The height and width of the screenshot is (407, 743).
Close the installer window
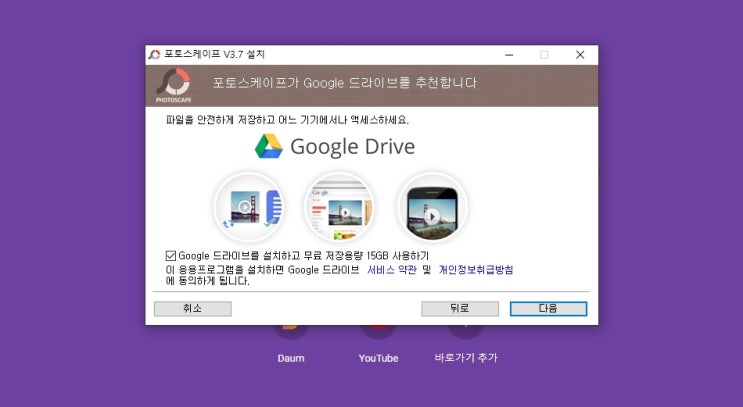(x=580, y=55)
